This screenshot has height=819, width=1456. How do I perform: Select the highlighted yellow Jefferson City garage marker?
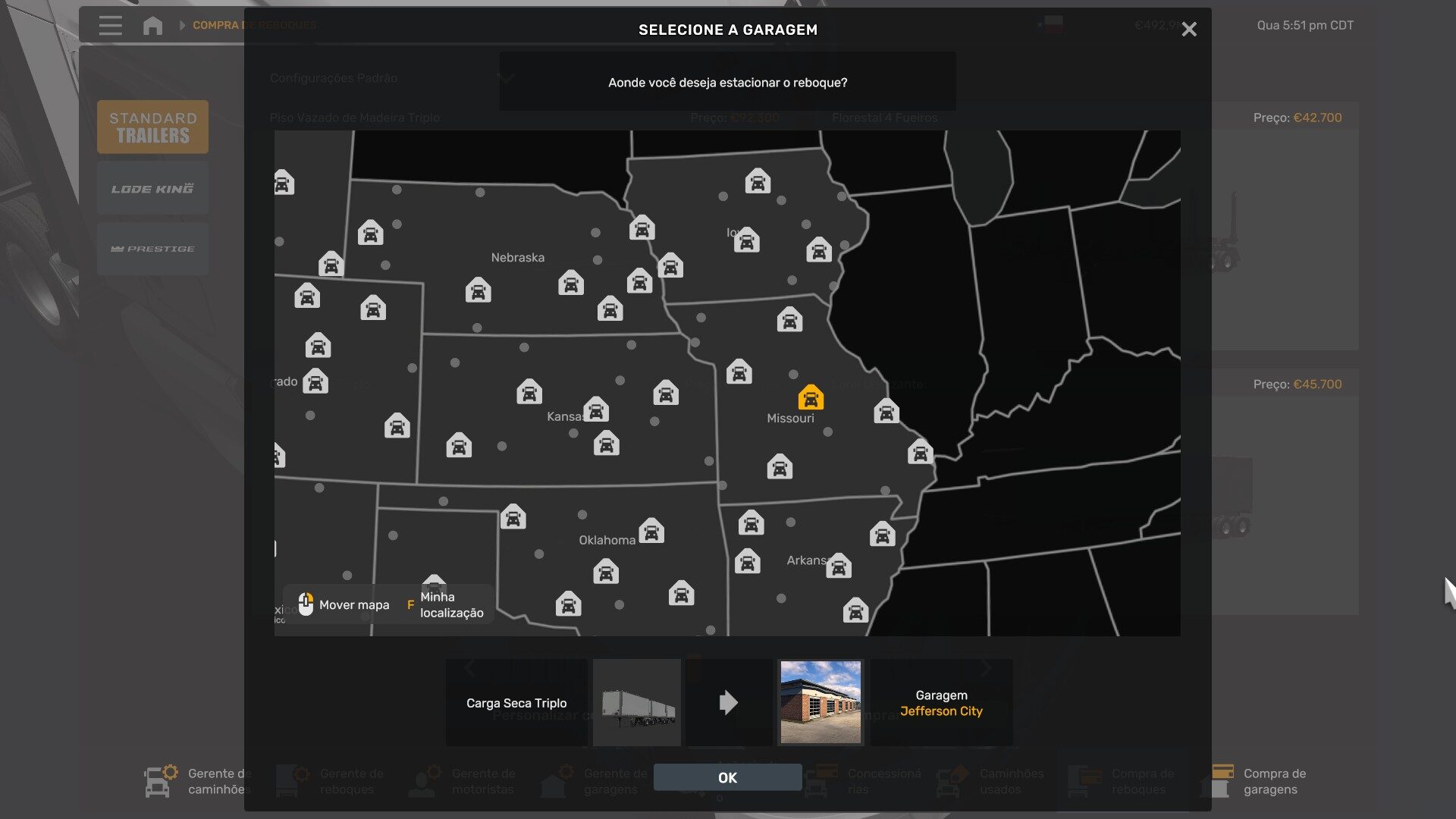[x=811, y=397]
